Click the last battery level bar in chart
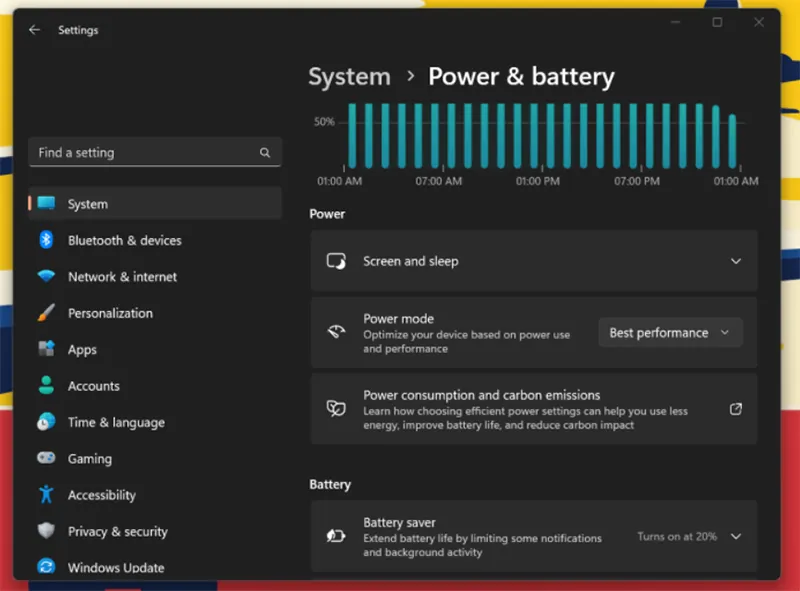The width and height of the screenshot is (800, 591). pos(732,141)
